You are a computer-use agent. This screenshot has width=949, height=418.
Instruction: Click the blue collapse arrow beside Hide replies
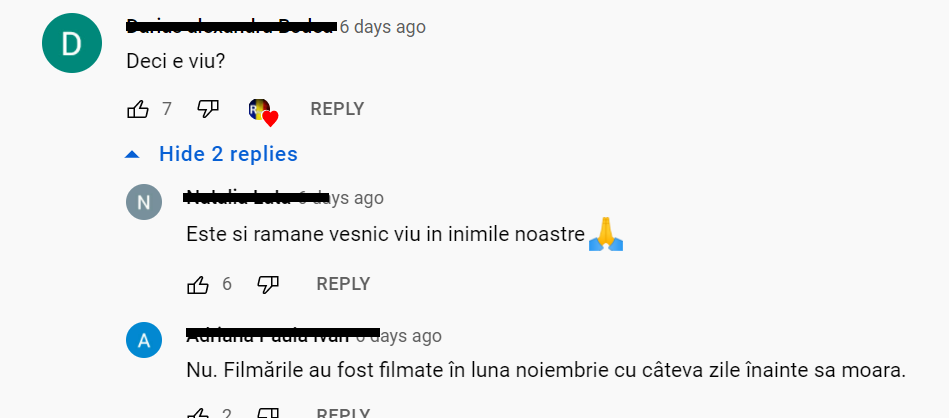[132, 155]
